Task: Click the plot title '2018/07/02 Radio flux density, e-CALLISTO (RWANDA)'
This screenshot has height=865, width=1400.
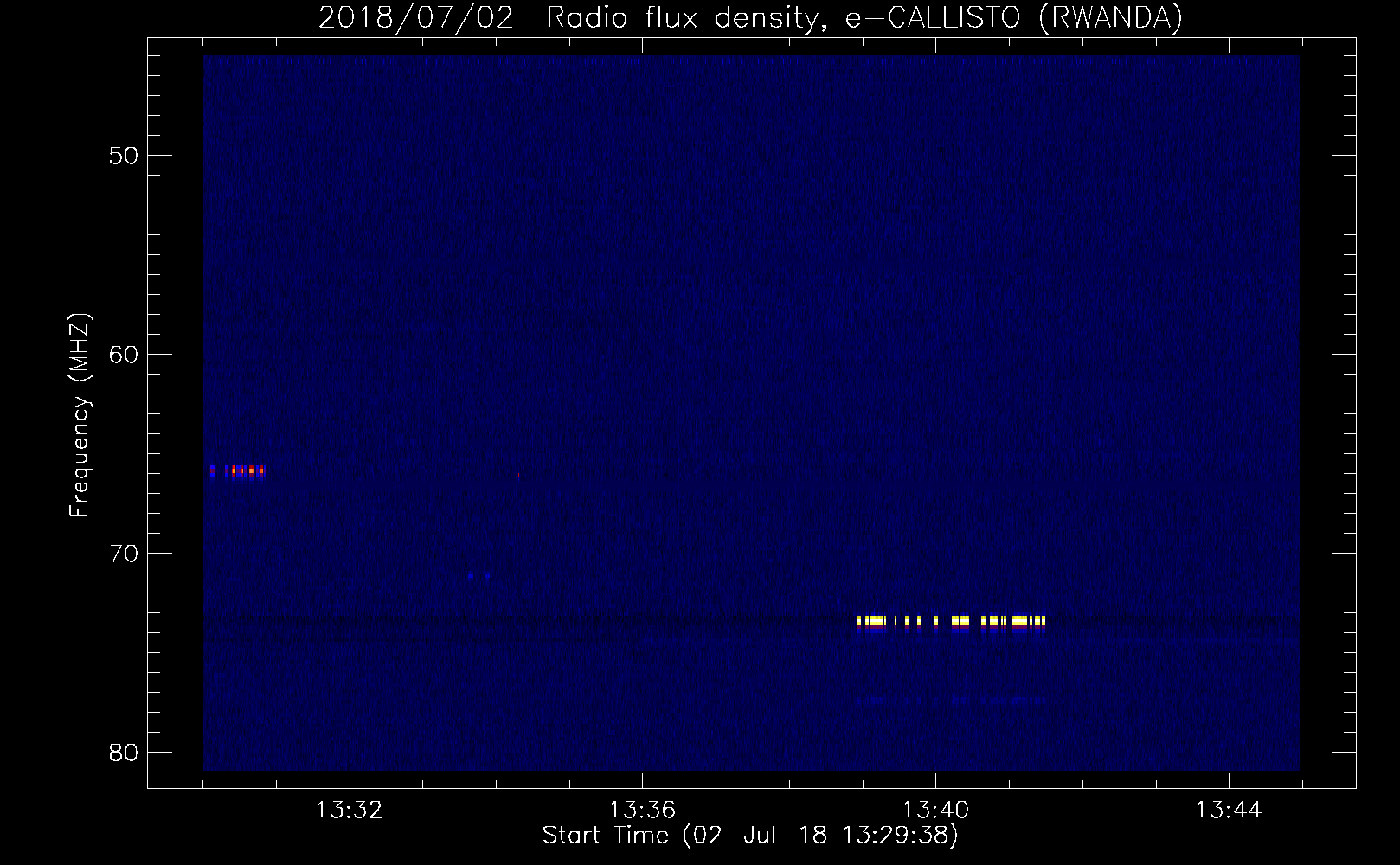Action: pyautogui.click(x=750, y=17)
